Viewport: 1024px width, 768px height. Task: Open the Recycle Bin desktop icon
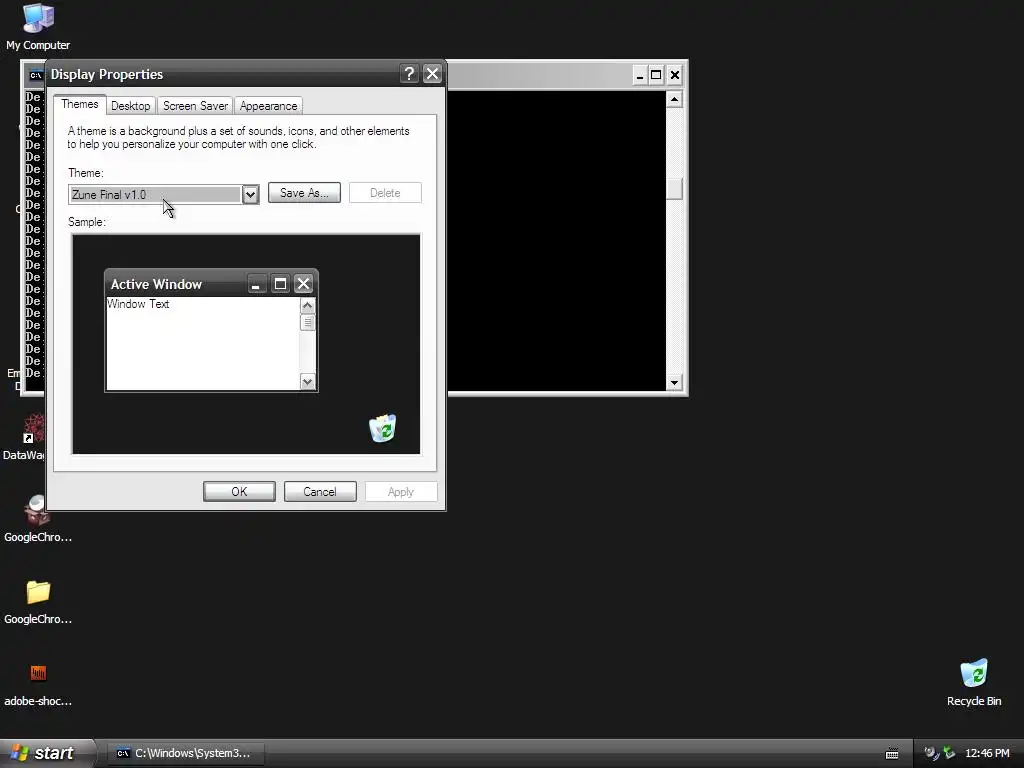pos(974,682)
